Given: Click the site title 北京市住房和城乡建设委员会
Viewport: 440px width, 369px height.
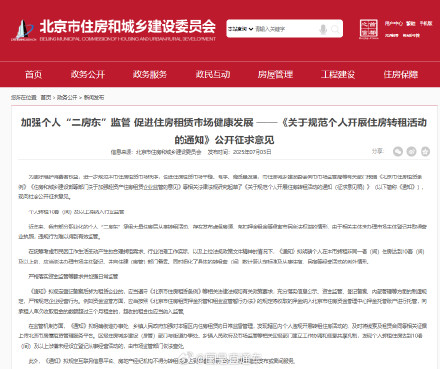Looking at the screenshot, I should (x=128, y=26).
